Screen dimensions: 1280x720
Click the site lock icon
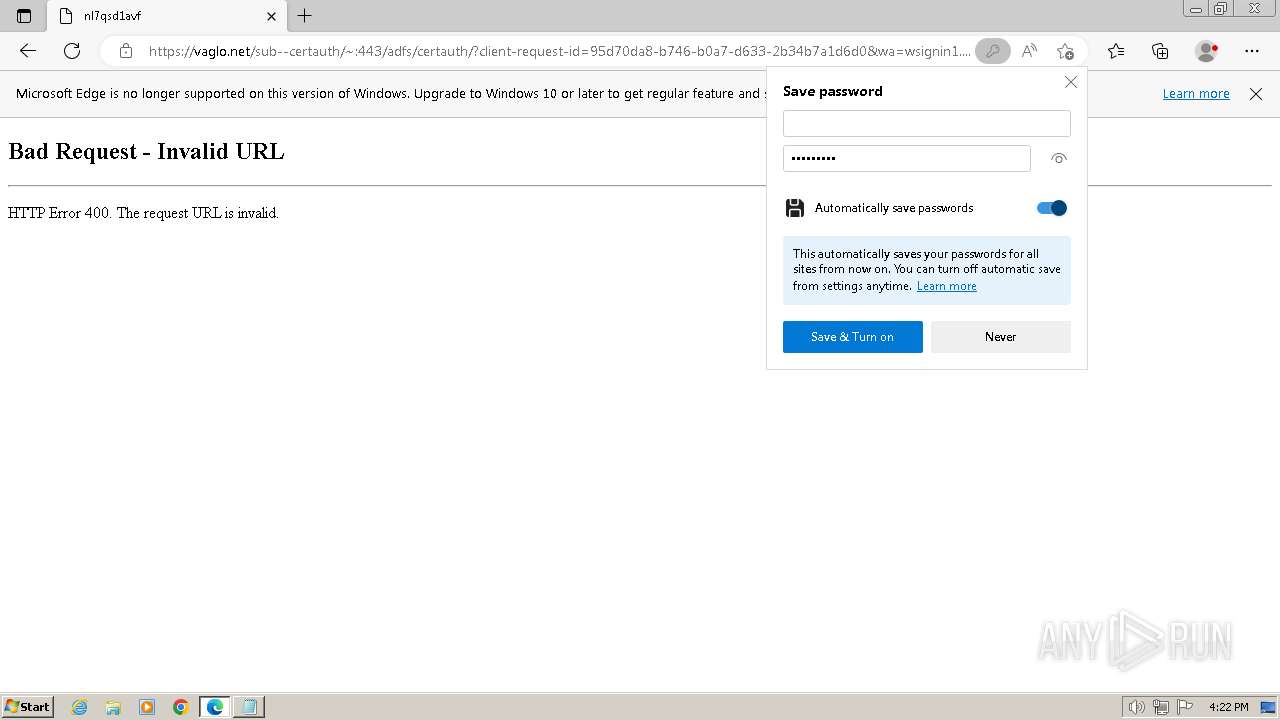pyautogui.click(x=125, y=51)
